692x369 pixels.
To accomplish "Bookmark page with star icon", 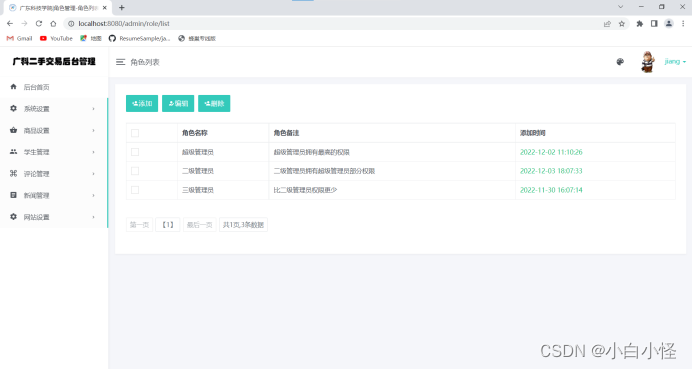I will [x=622, y=24].
